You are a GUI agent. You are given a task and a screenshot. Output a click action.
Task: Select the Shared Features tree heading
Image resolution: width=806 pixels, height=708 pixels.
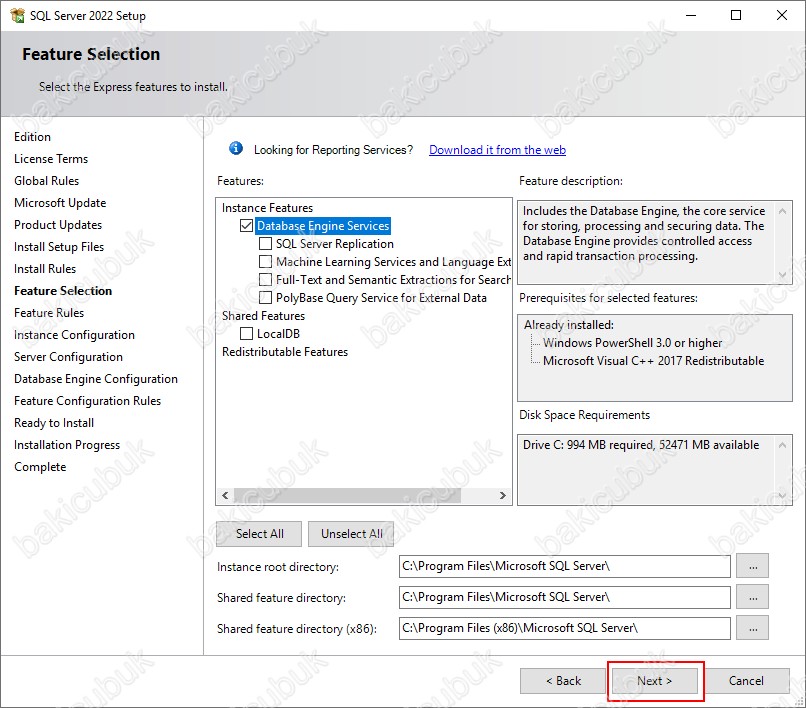(x=263, y=316)
